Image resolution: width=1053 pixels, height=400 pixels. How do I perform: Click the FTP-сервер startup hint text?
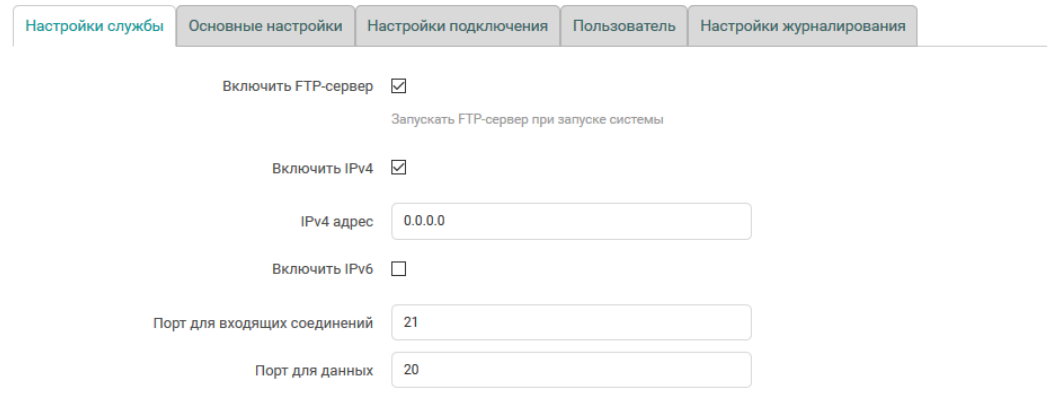[x=527, y=120]
